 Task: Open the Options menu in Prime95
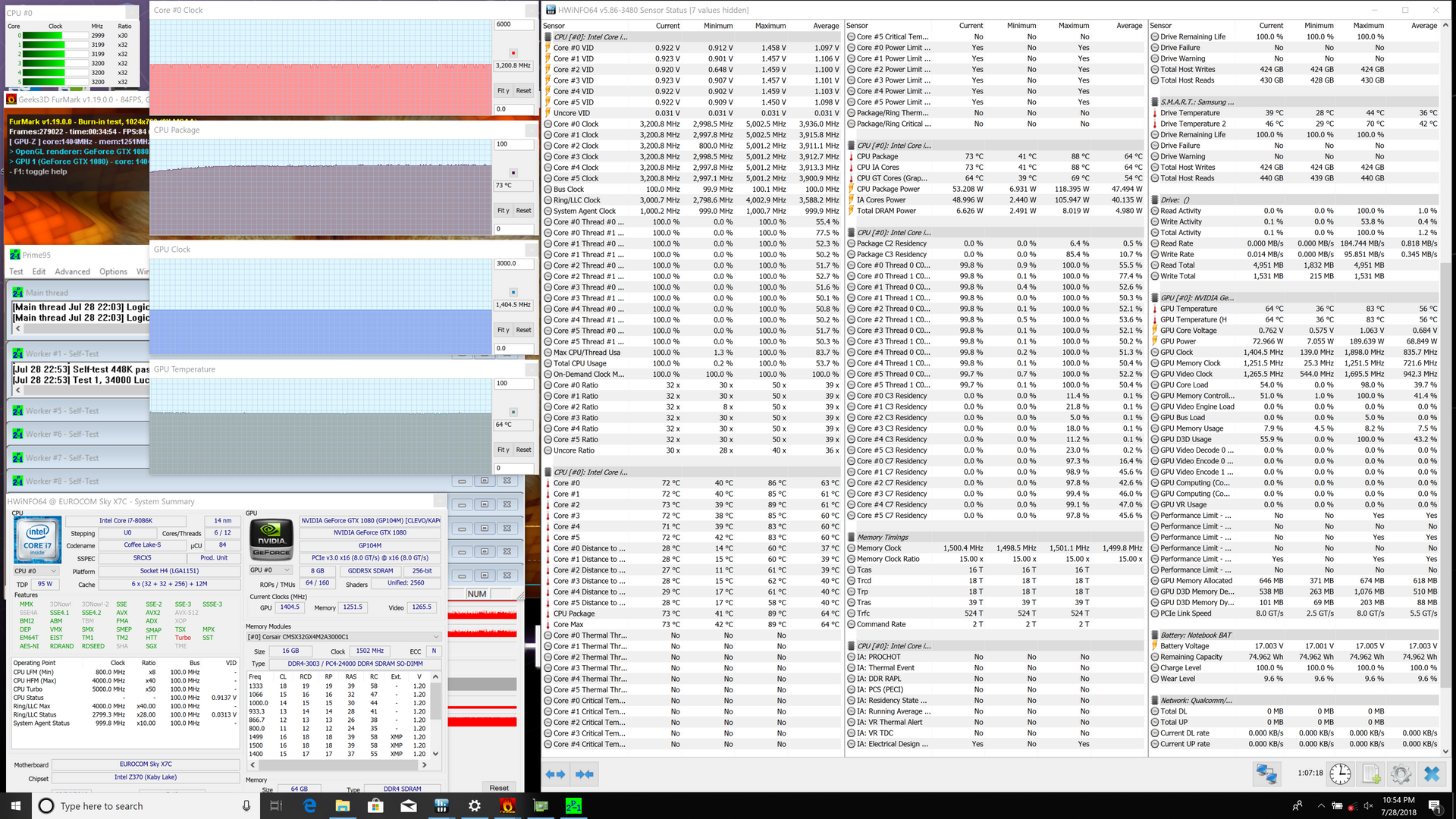pos(113,271)
